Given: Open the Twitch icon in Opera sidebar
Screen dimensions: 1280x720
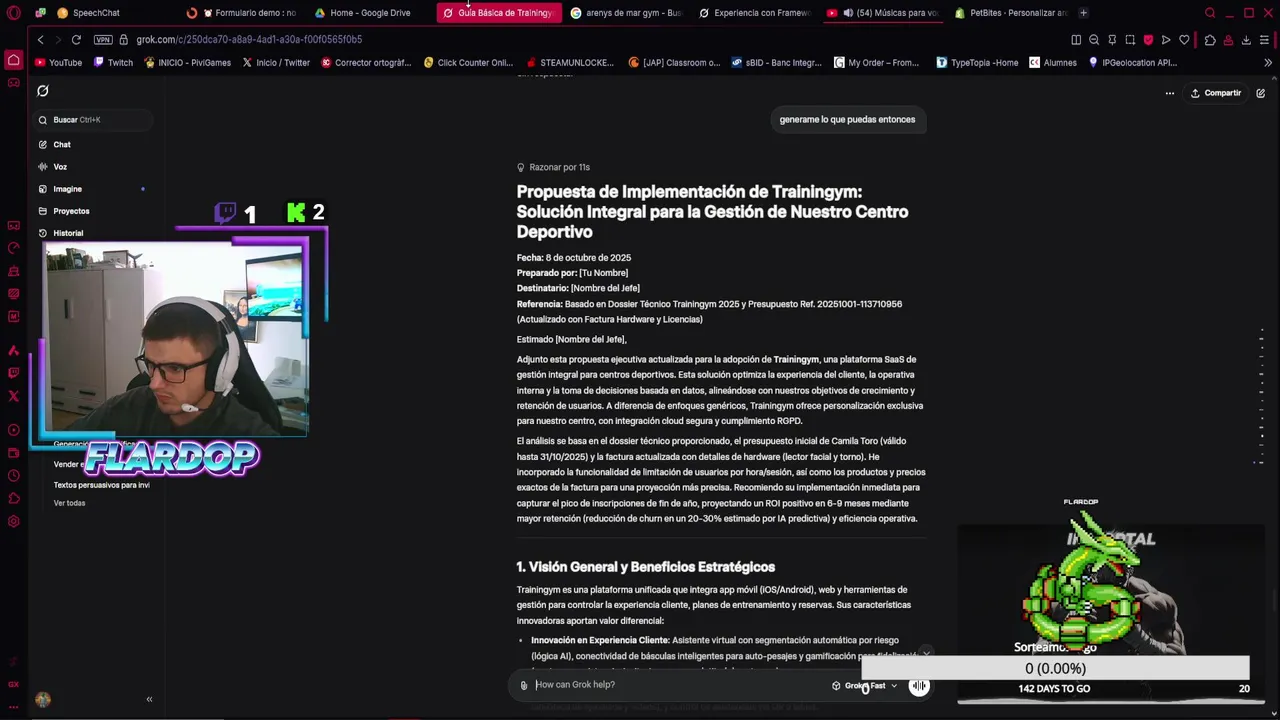Looking at the screenshot, I should coord(14,373).
